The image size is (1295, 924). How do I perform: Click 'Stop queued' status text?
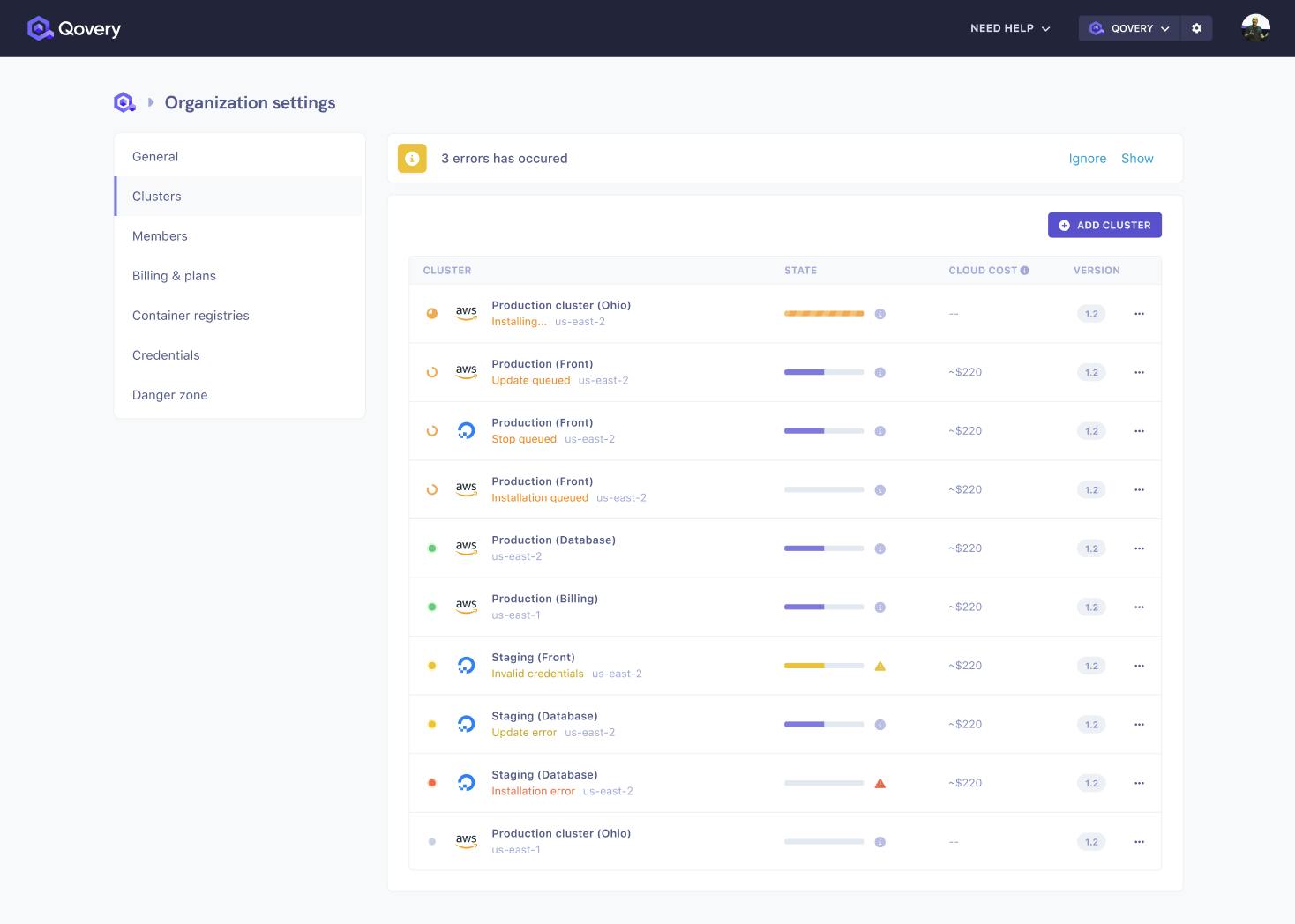524,439
